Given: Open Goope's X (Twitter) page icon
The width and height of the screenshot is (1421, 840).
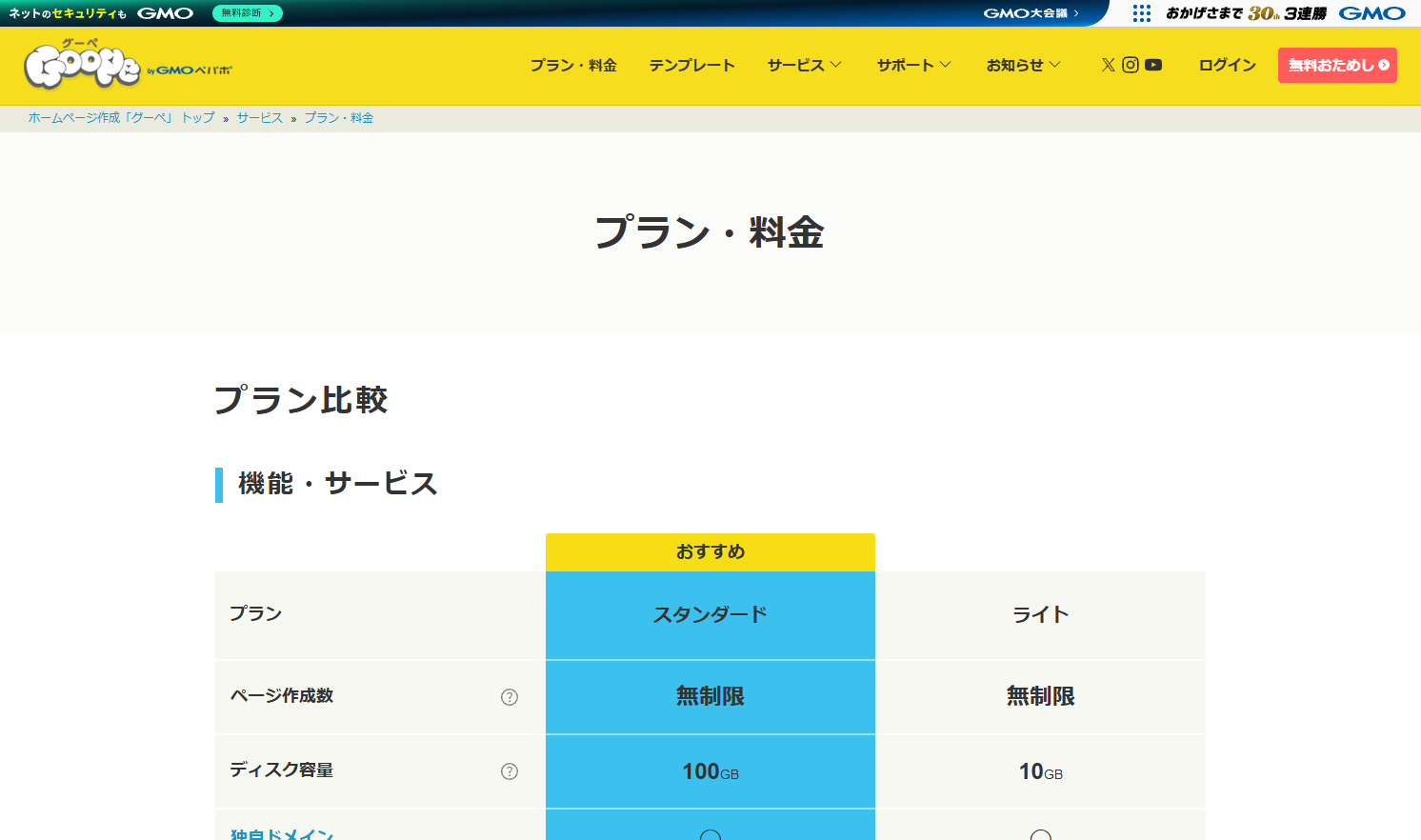Looking at the screenshot, I should 1108,64.
